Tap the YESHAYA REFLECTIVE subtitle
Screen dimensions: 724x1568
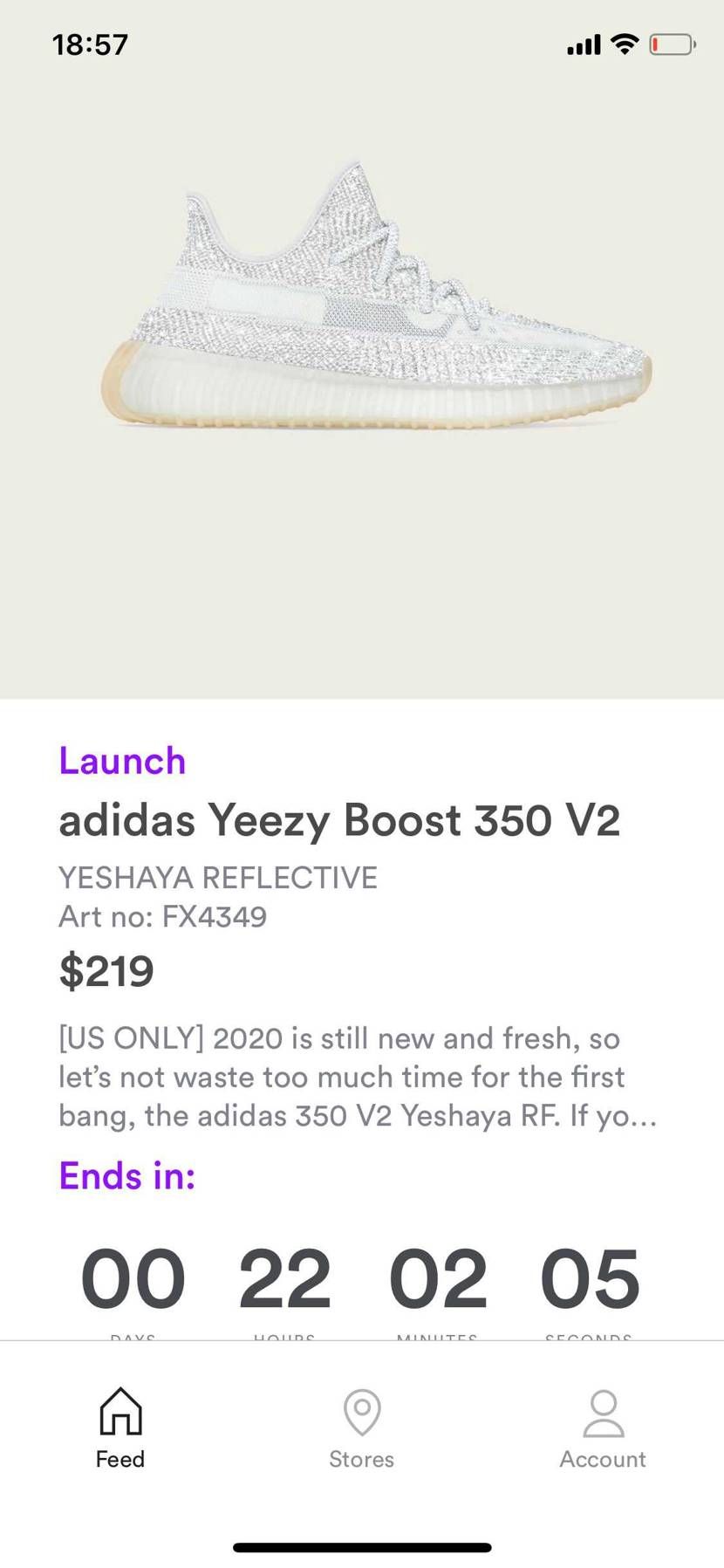(218, 877)
